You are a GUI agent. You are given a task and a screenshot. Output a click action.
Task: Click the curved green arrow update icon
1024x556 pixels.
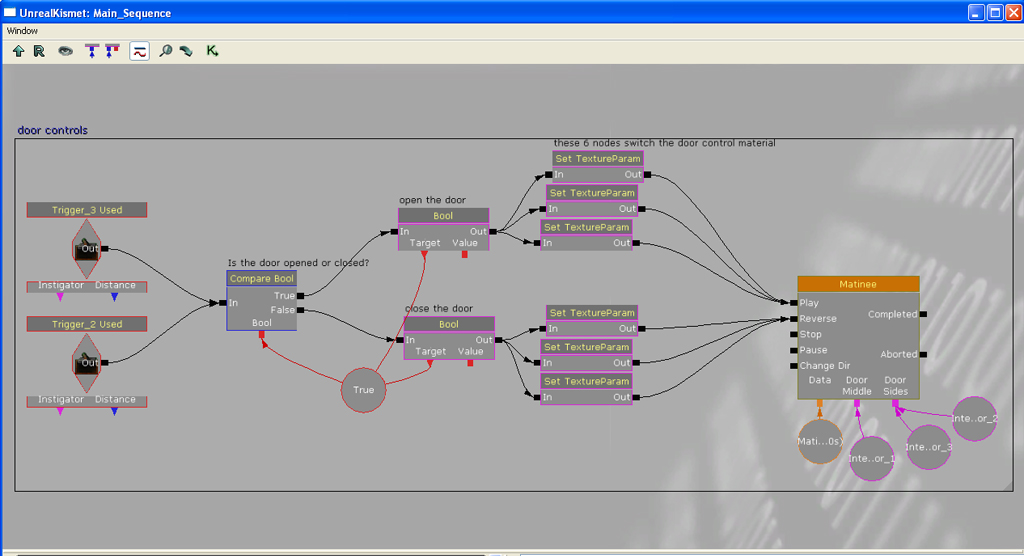coord(187,51)
